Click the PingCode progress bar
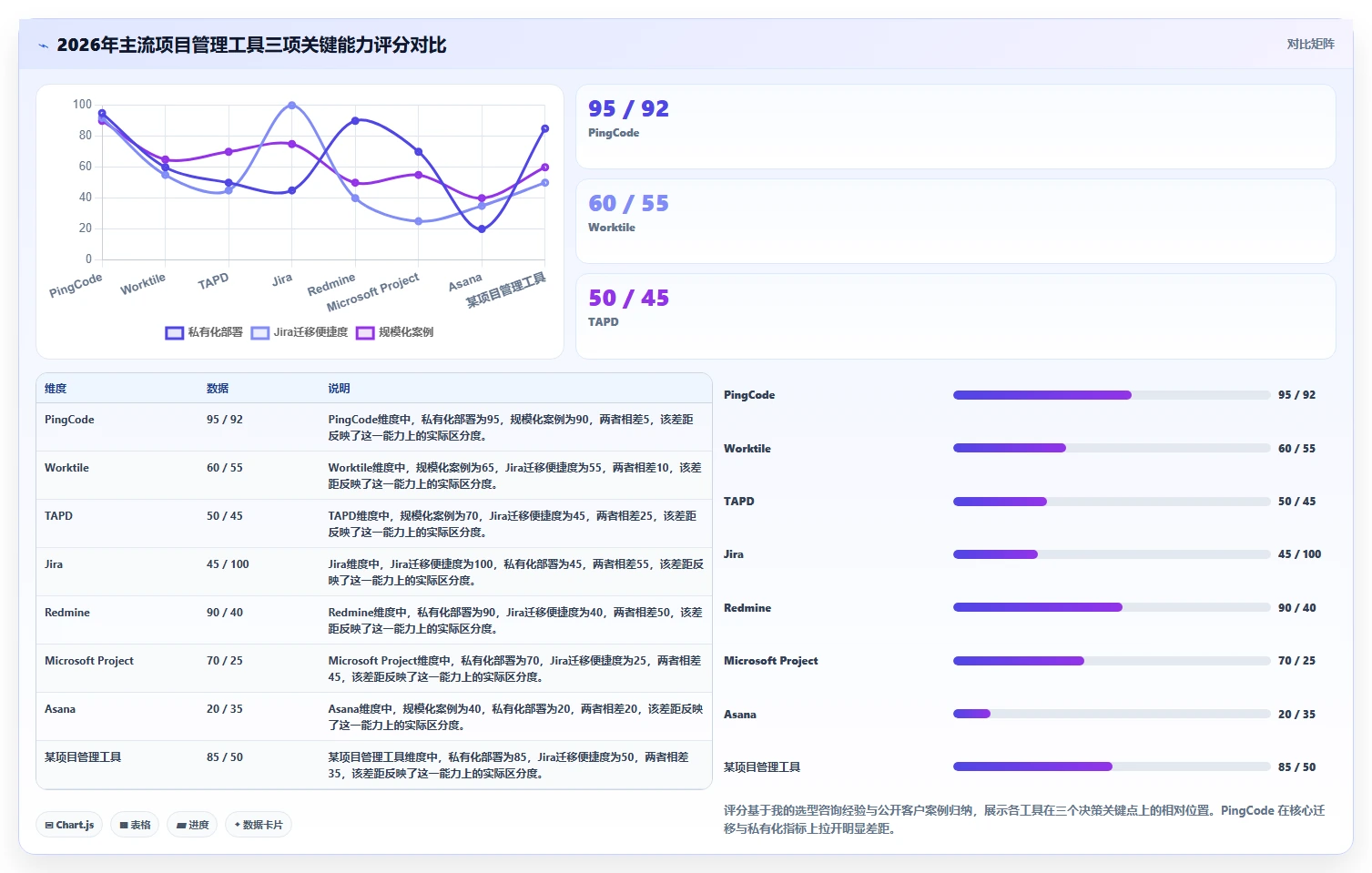The image size is (1372, 873). point(1112,395)
